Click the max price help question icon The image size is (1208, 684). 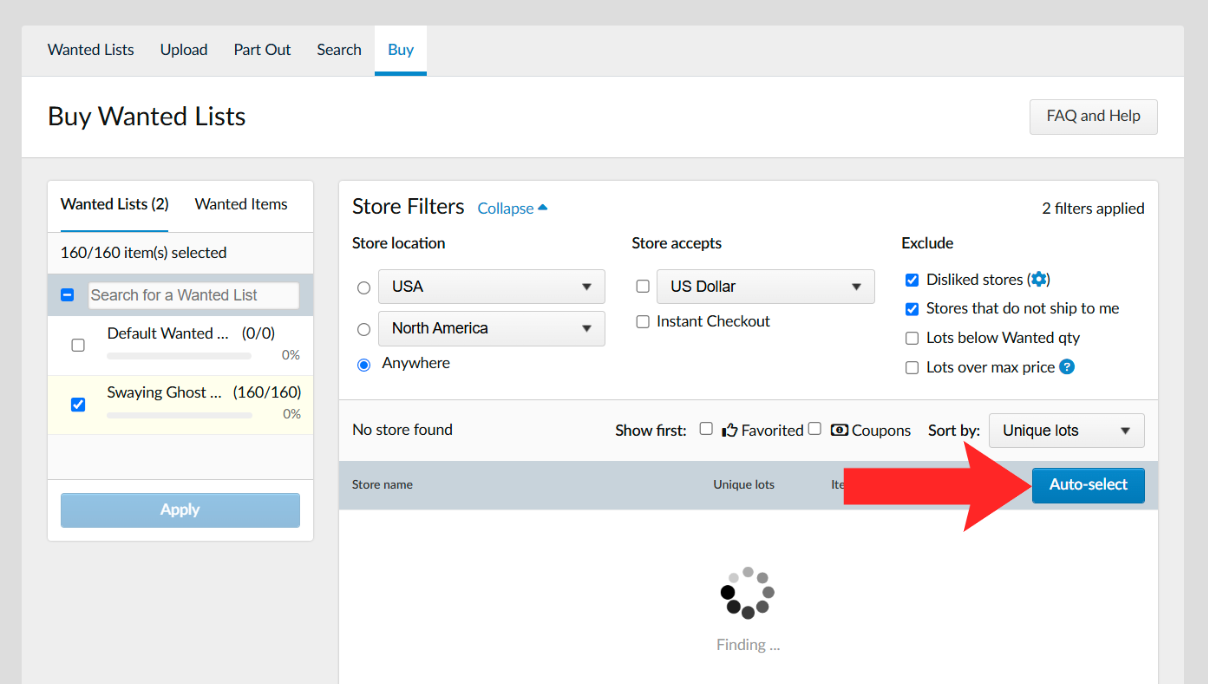[1067, 367]
